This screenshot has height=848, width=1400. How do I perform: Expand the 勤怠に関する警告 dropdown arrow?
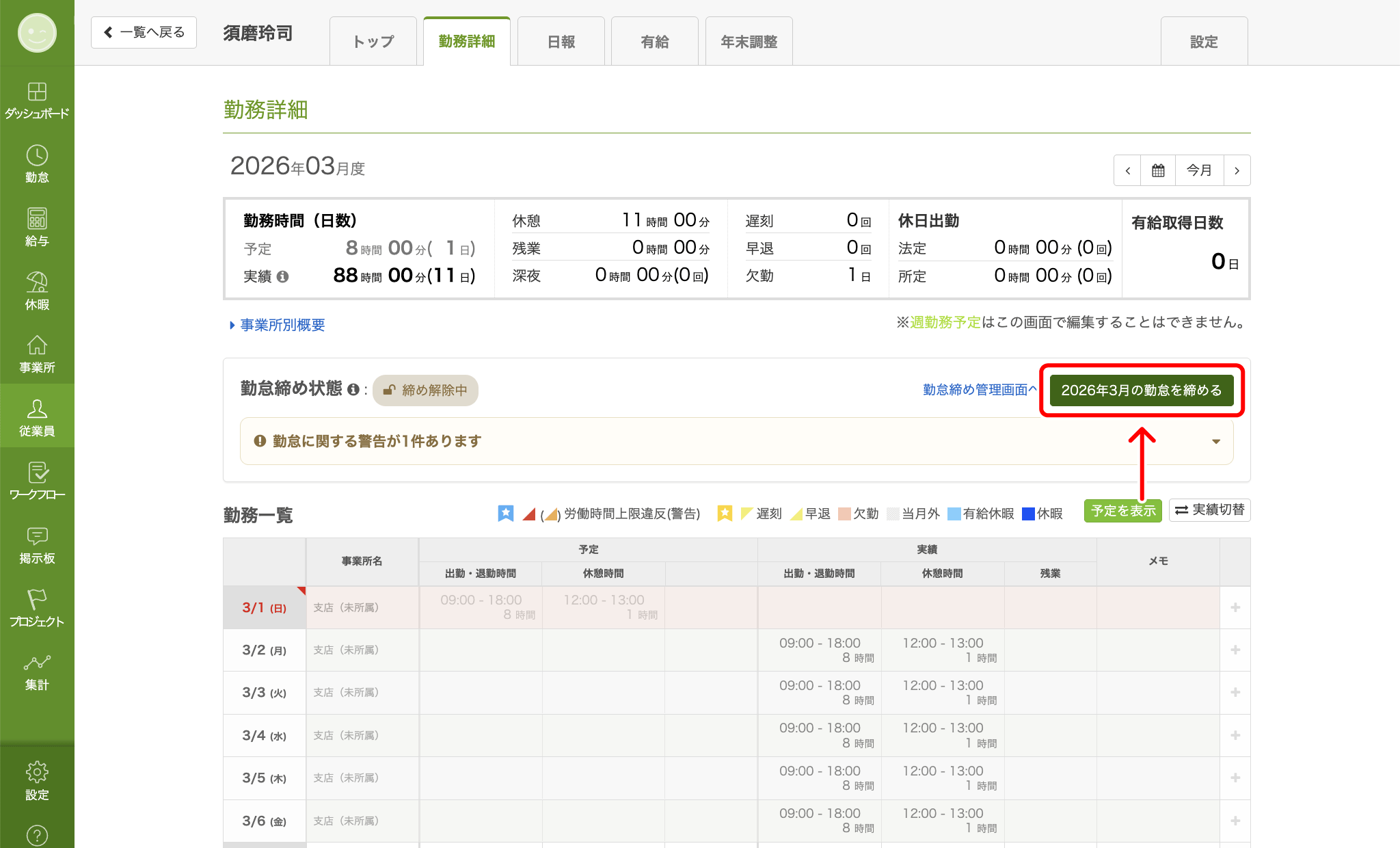pyautogui.click(x=1216, y=441)
